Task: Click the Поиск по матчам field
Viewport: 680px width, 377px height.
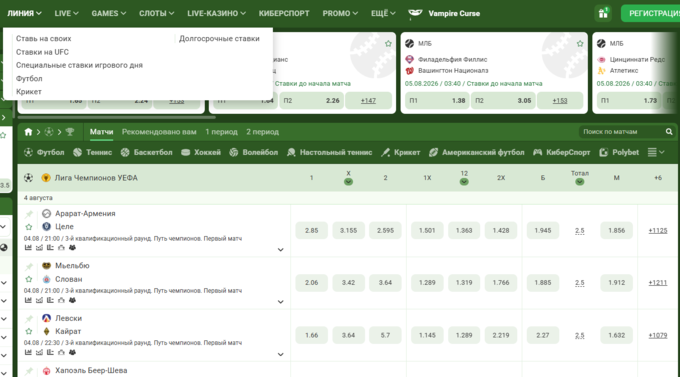Action: click(x=621, y=131)
